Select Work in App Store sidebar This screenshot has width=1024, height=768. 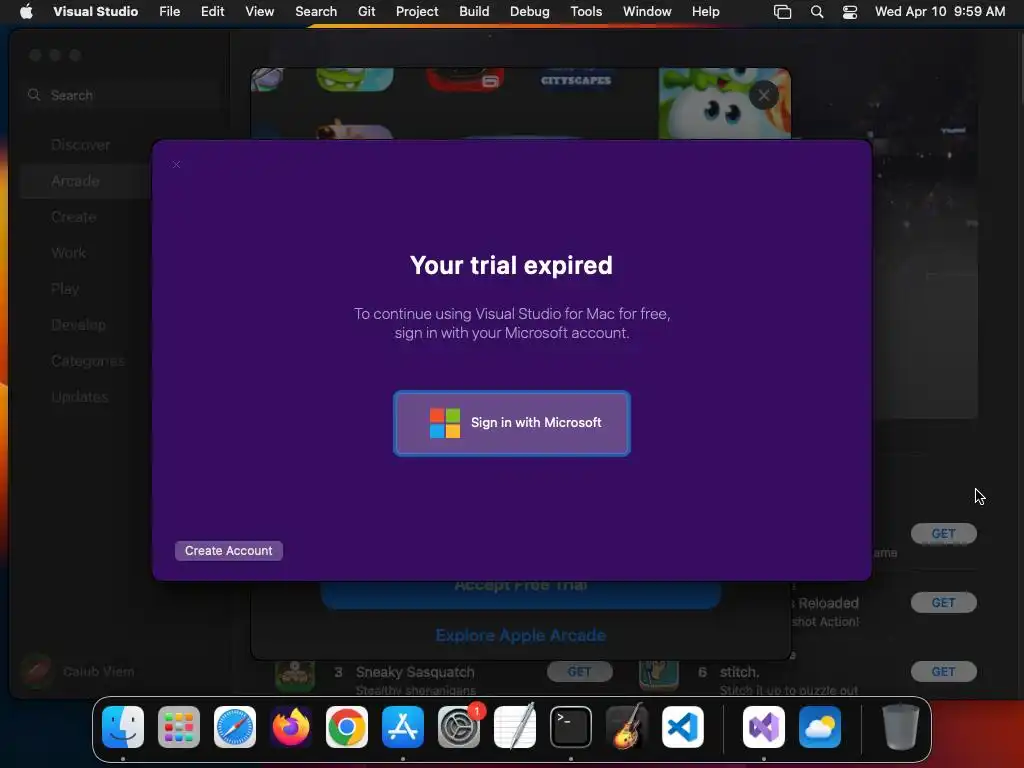(69, 253)
